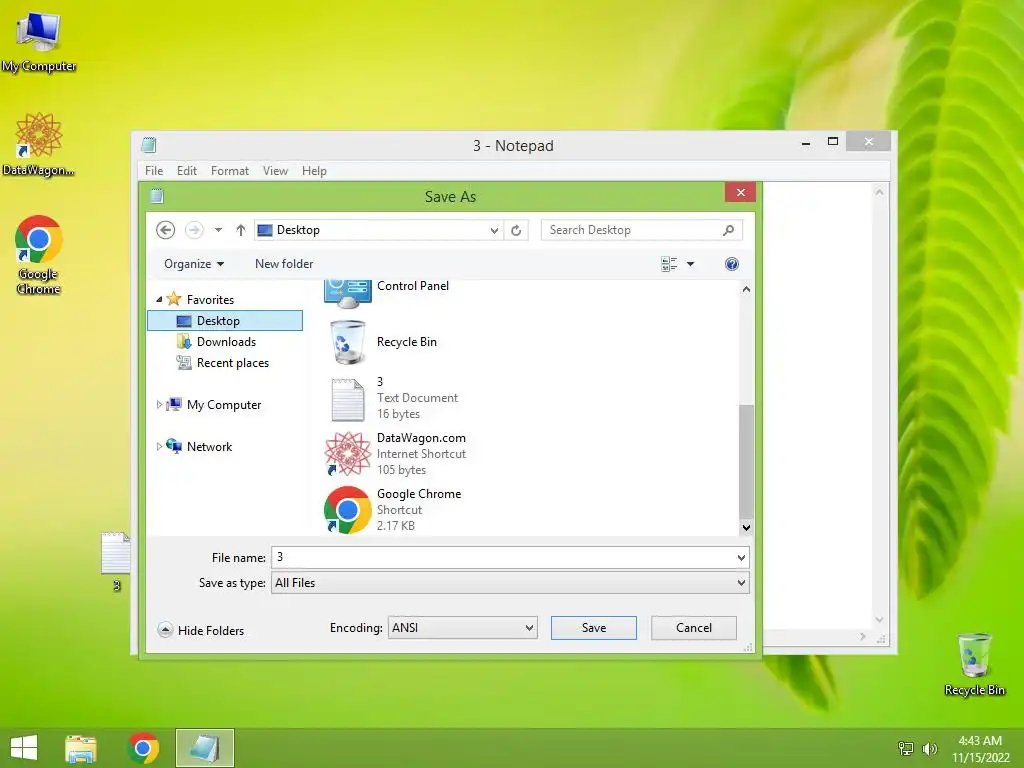
Task: Click the search magnifier icon
Action: click(x=729, y=230)
